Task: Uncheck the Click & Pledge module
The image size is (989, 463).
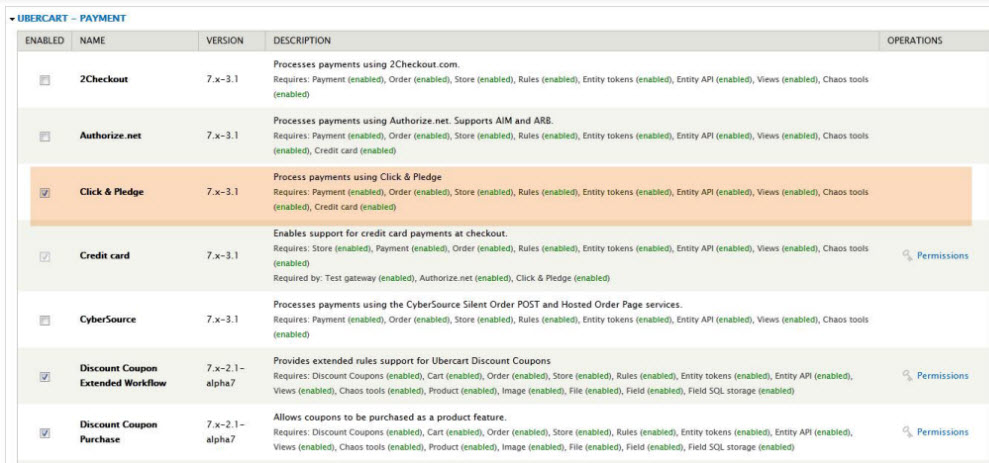Action: [45, 193]
